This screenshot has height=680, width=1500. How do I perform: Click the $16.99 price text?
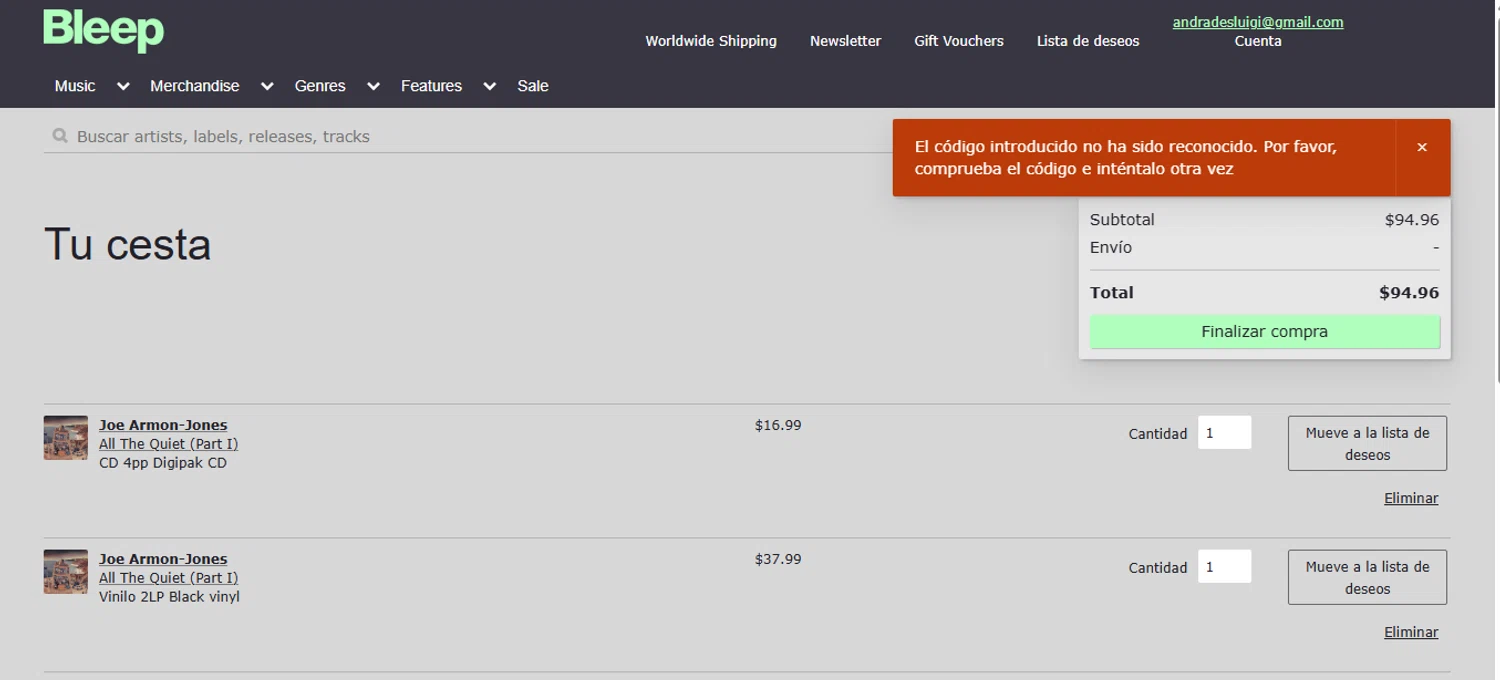coord(778,425)
